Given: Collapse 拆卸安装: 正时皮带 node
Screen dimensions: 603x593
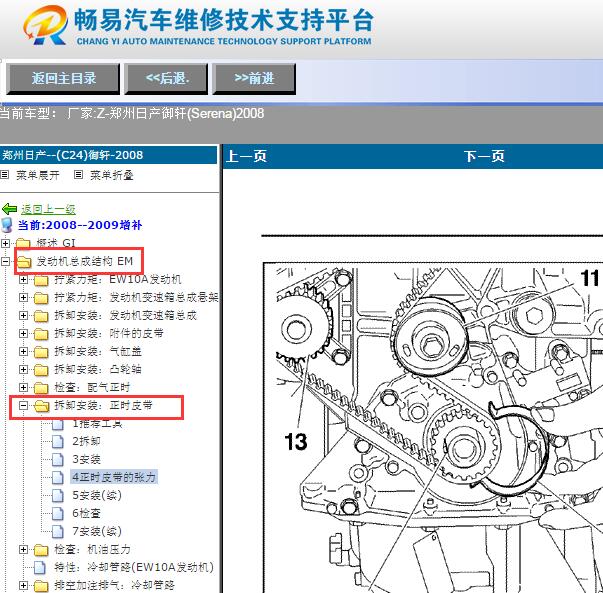Looking at the screenshot, I should point(23,405).
